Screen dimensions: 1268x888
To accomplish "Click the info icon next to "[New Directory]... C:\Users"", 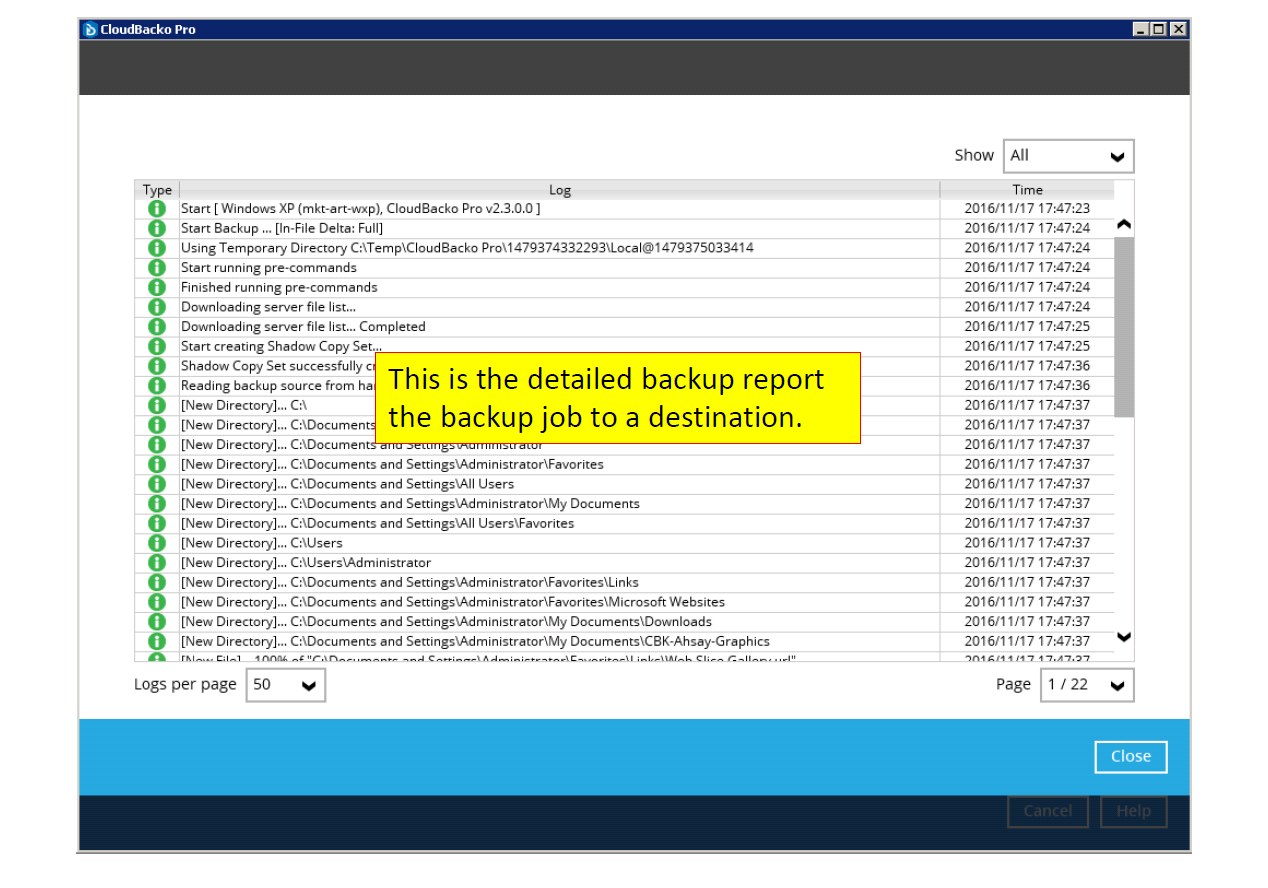I will (157, 542).
